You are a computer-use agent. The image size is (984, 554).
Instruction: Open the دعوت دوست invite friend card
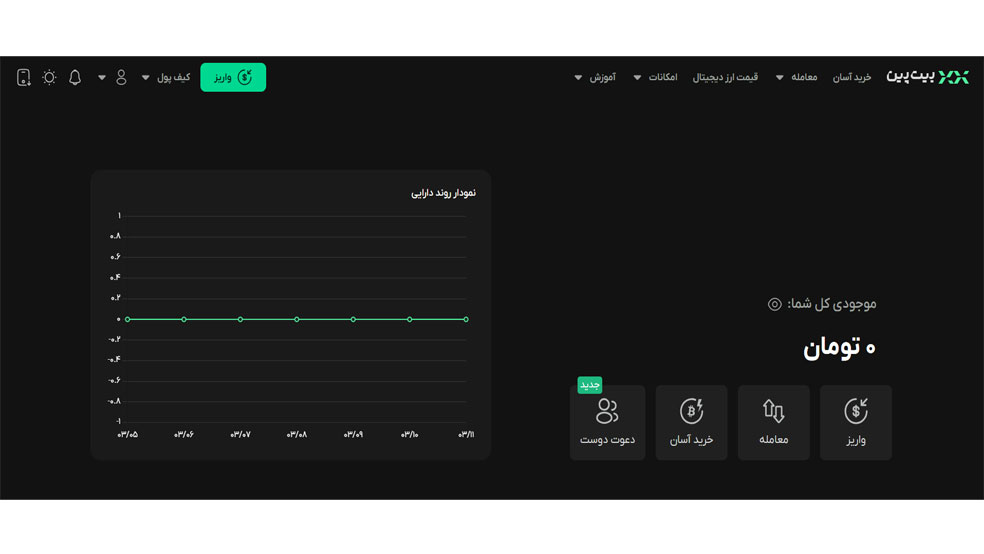click(x=607, y=422)
